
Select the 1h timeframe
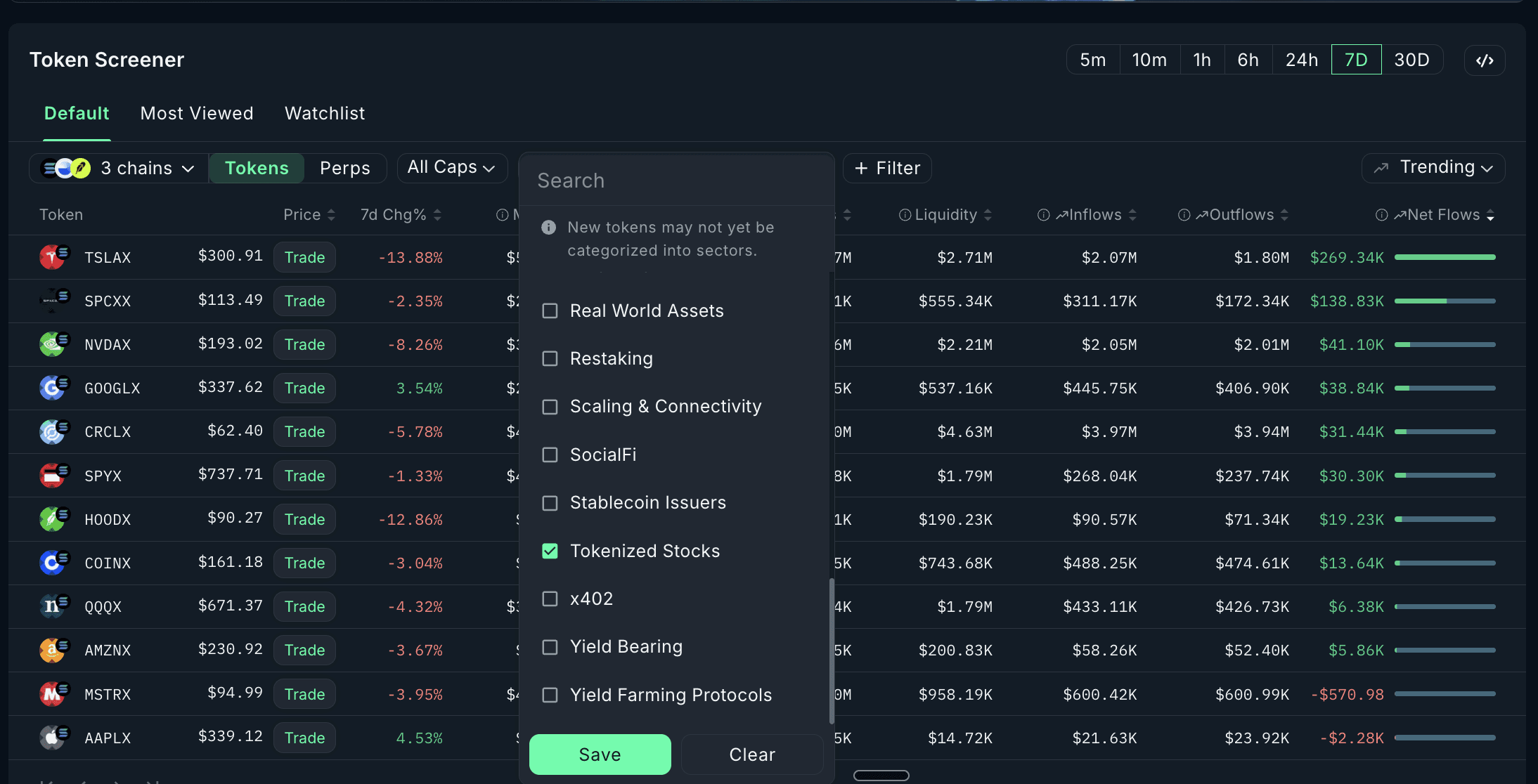1202,60
